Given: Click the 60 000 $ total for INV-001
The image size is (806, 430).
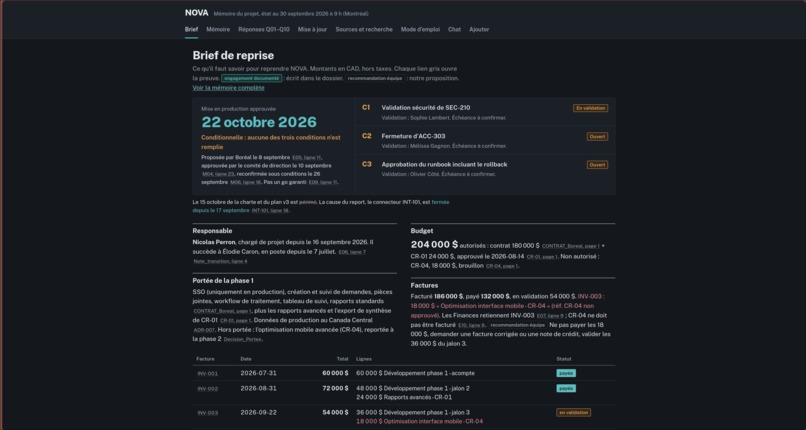Looking at the screenshot, I should click(x=335, y=373).
